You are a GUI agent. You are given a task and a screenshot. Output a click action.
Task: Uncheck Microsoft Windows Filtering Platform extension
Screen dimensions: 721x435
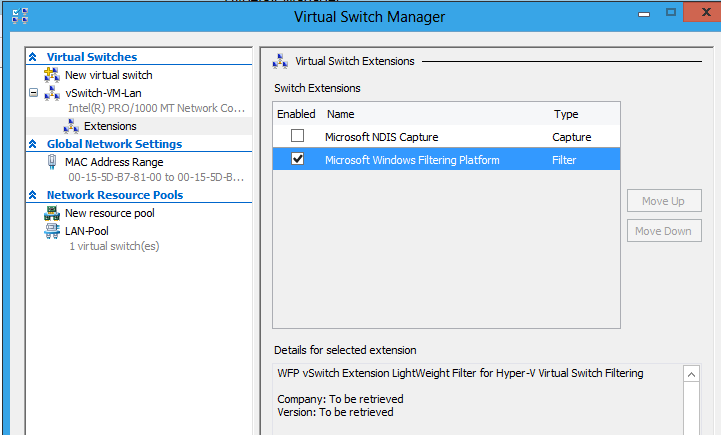pos(298,159)
